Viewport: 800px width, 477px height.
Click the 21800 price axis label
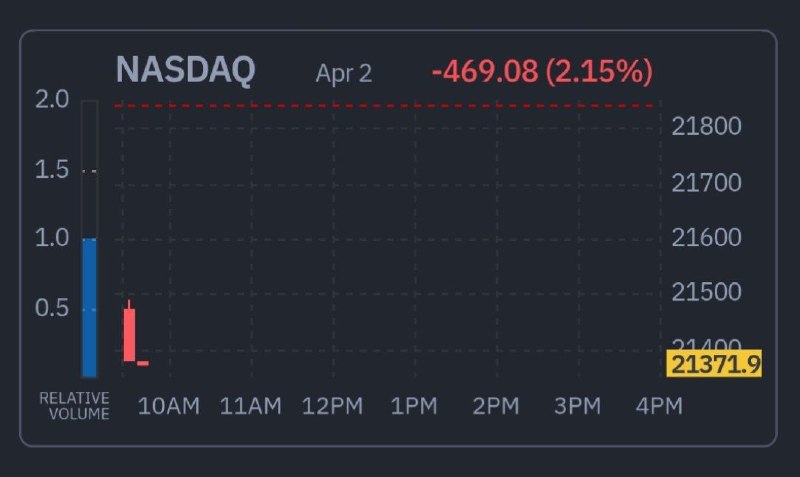click(x=706, y=127)
